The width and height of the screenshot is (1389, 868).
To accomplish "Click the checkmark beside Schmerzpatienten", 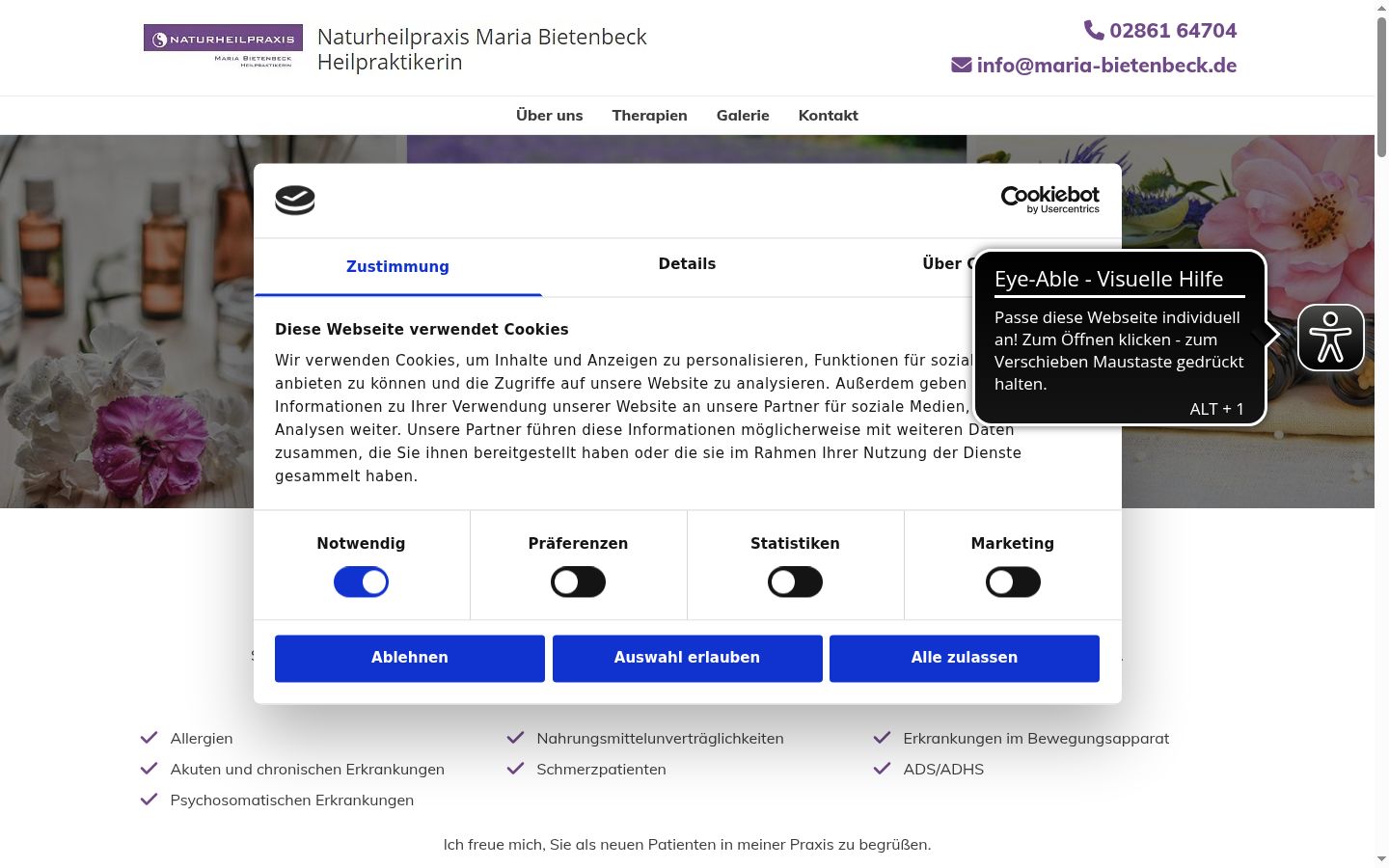I will pyautogui.click(x=515, y=769).
